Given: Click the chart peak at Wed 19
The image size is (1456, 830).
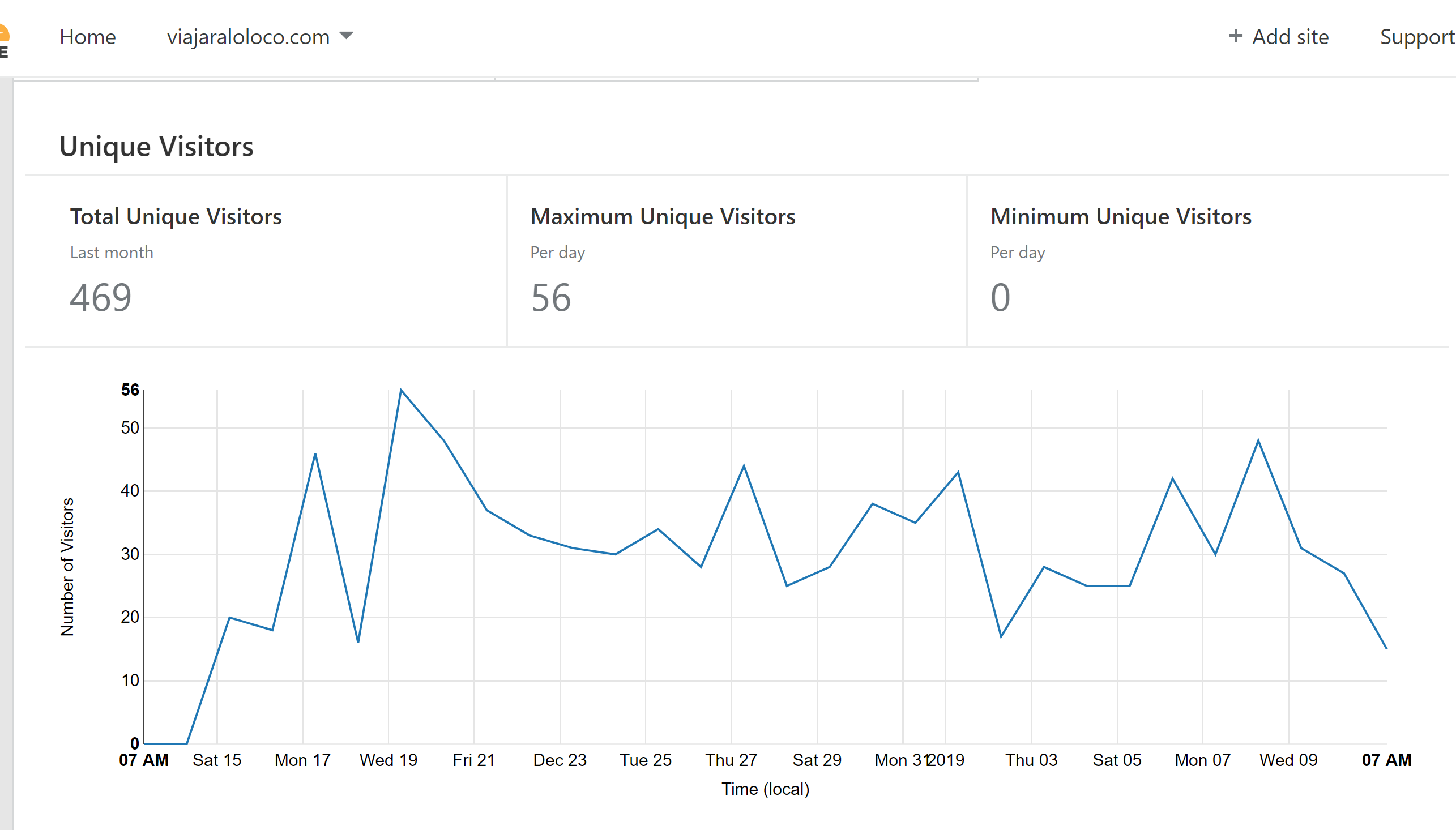Looking at the screenshot, I should [x=401, y=390].
